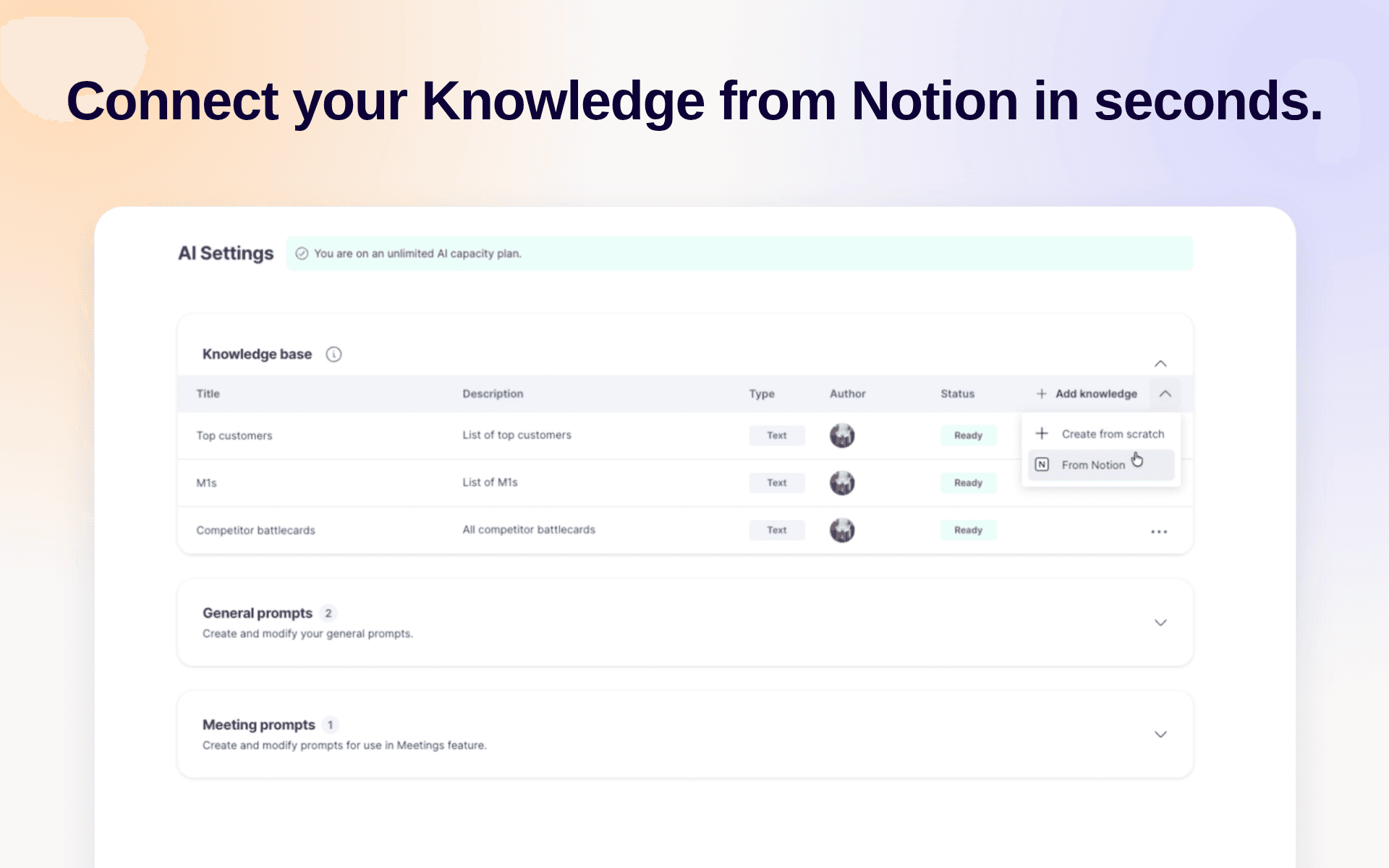
Task: Expand the Meeting prompts section
Action: point(1160,735)
